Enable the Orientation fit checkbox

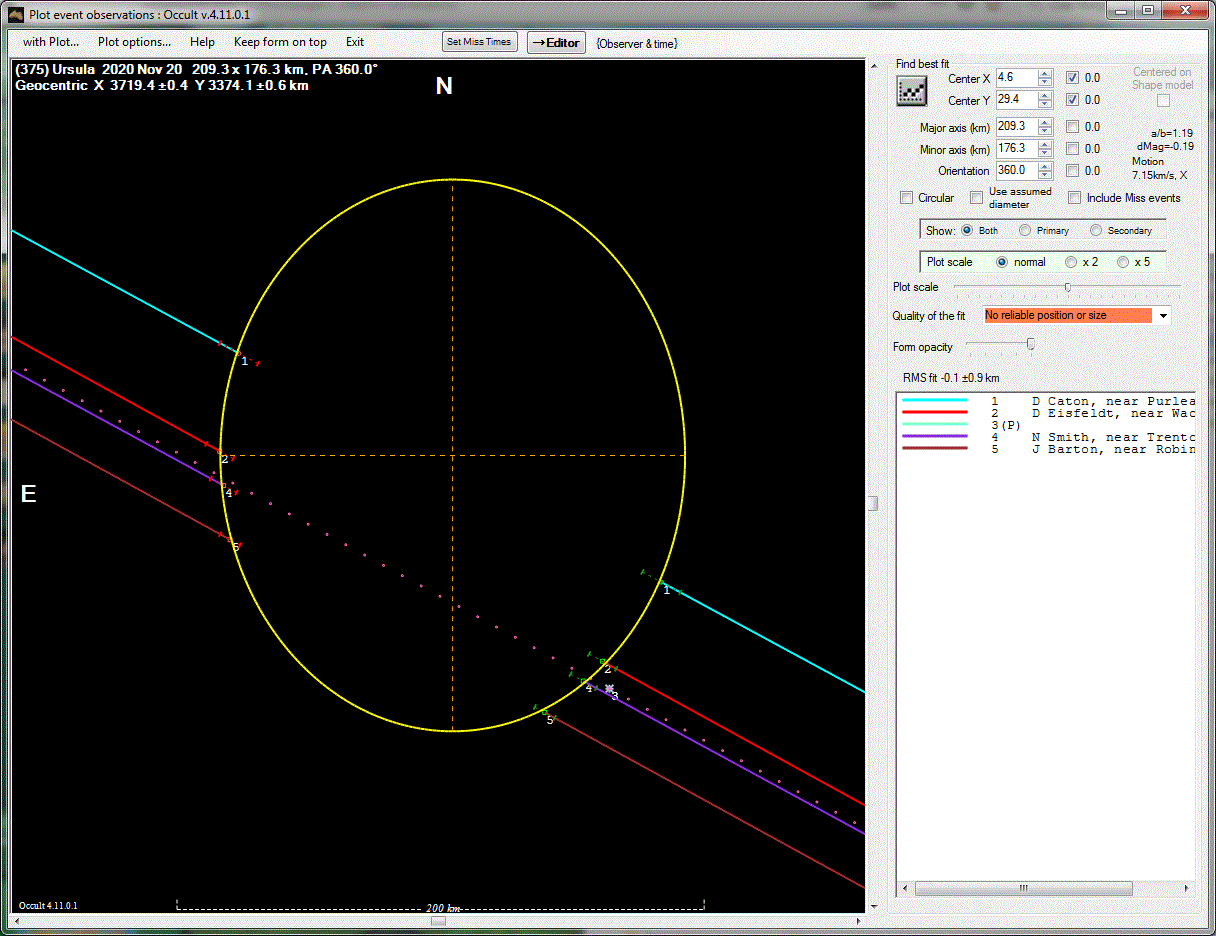pos(1072,171)
